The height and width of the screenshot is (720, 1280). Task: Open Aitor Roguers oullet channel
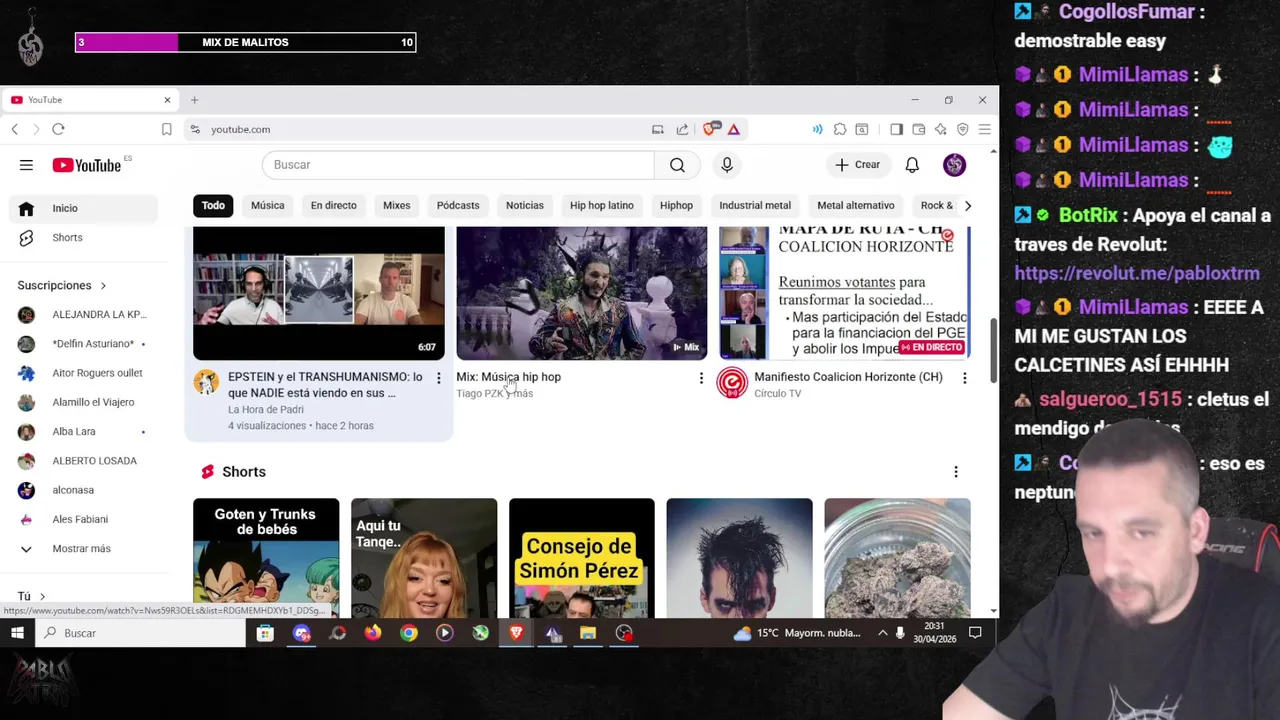(x=85, y=373)
